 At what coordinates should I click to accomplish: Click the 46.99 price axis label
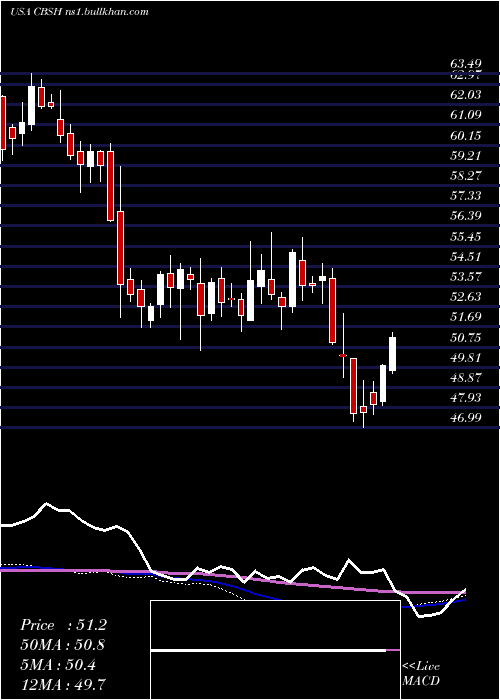tap(465, 417)
